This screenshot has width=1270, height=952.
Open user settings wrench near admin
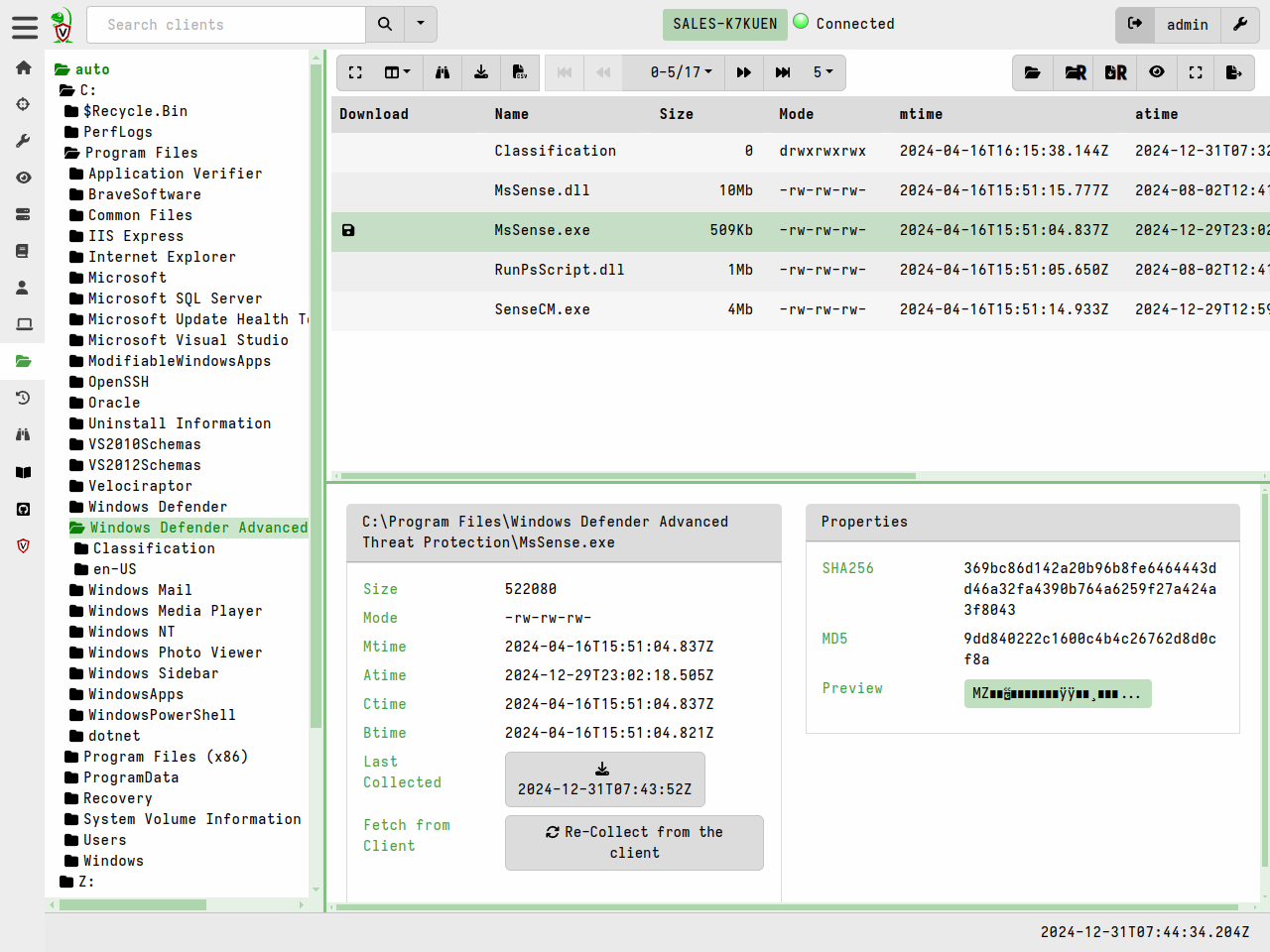[1240, 25]
